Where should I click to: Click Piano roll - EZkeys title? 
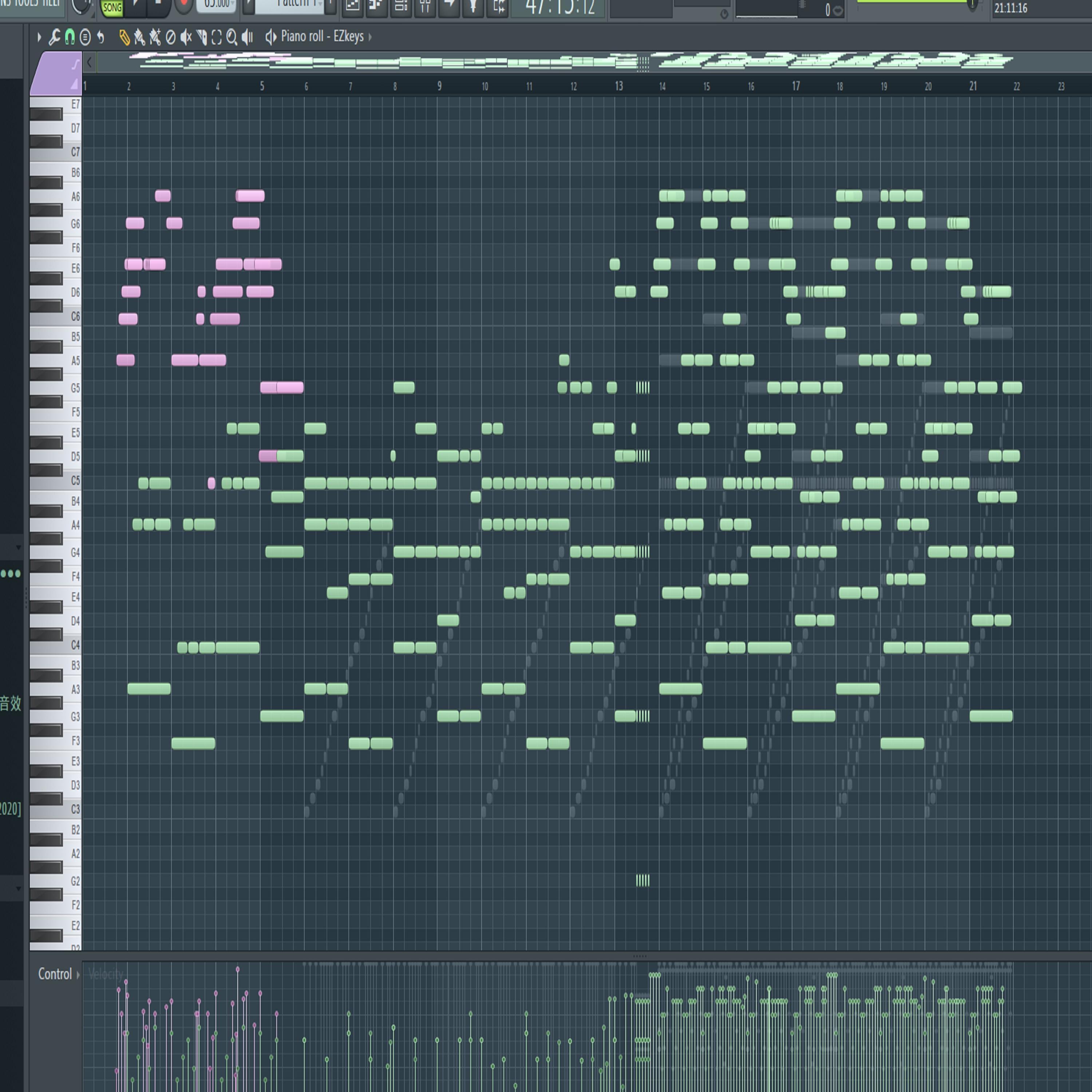(322, 37)
